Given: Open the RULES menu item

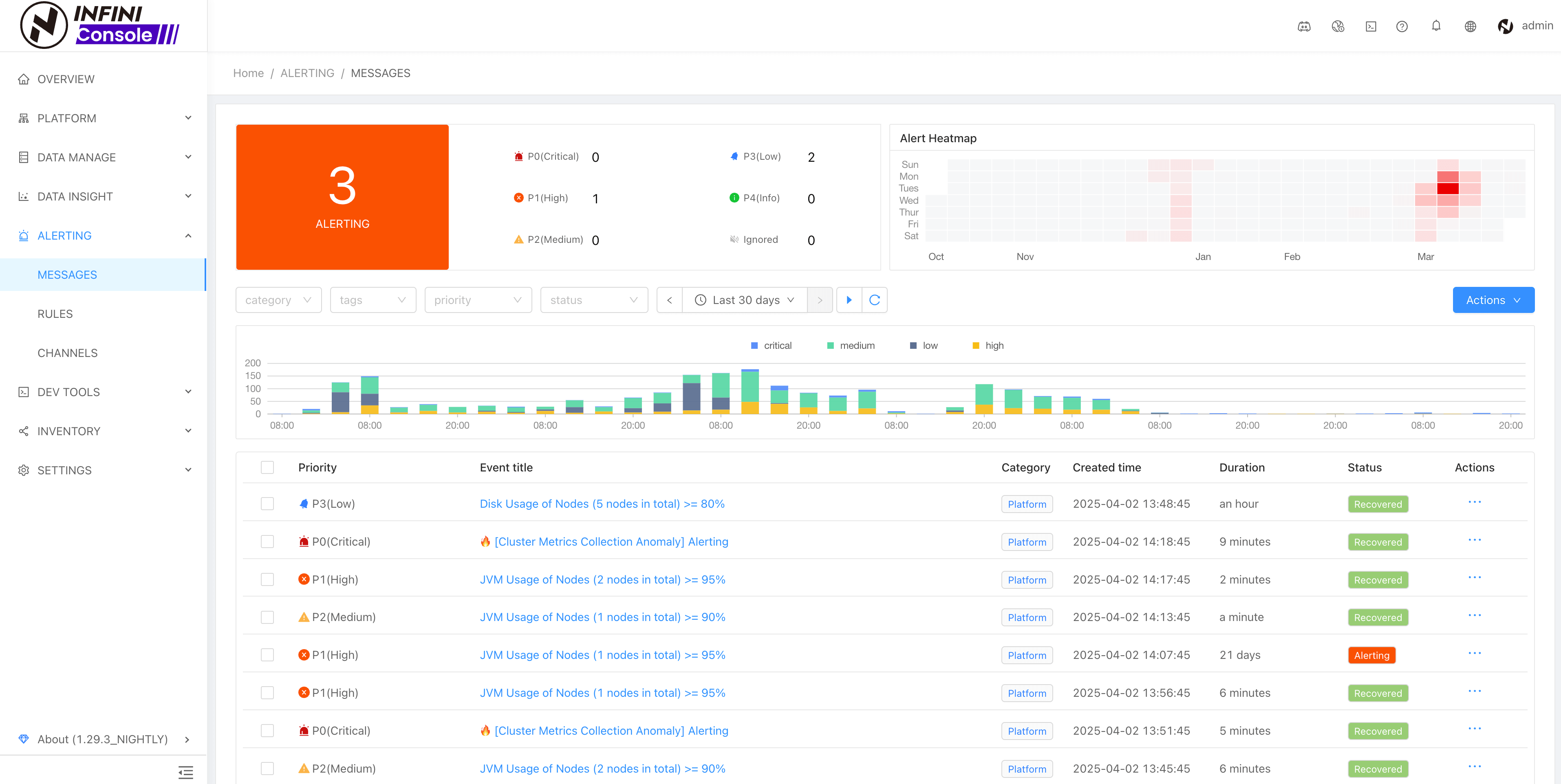Looking at the screenshot, I should pos(55,314).
